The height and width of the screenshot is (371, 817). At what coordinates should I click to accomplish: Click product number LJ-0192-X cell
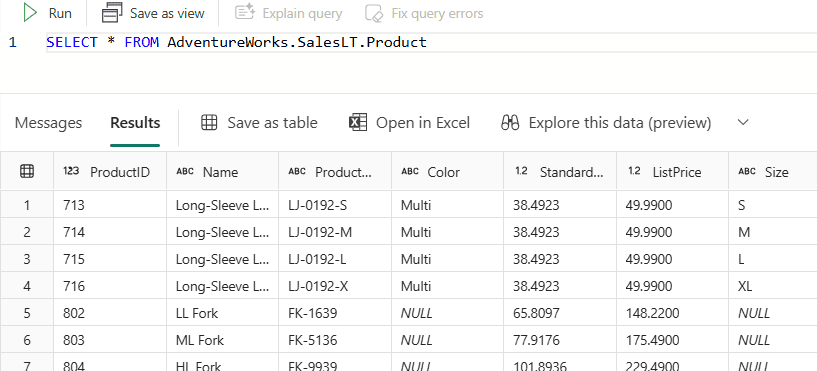click(x=335, y=286)
